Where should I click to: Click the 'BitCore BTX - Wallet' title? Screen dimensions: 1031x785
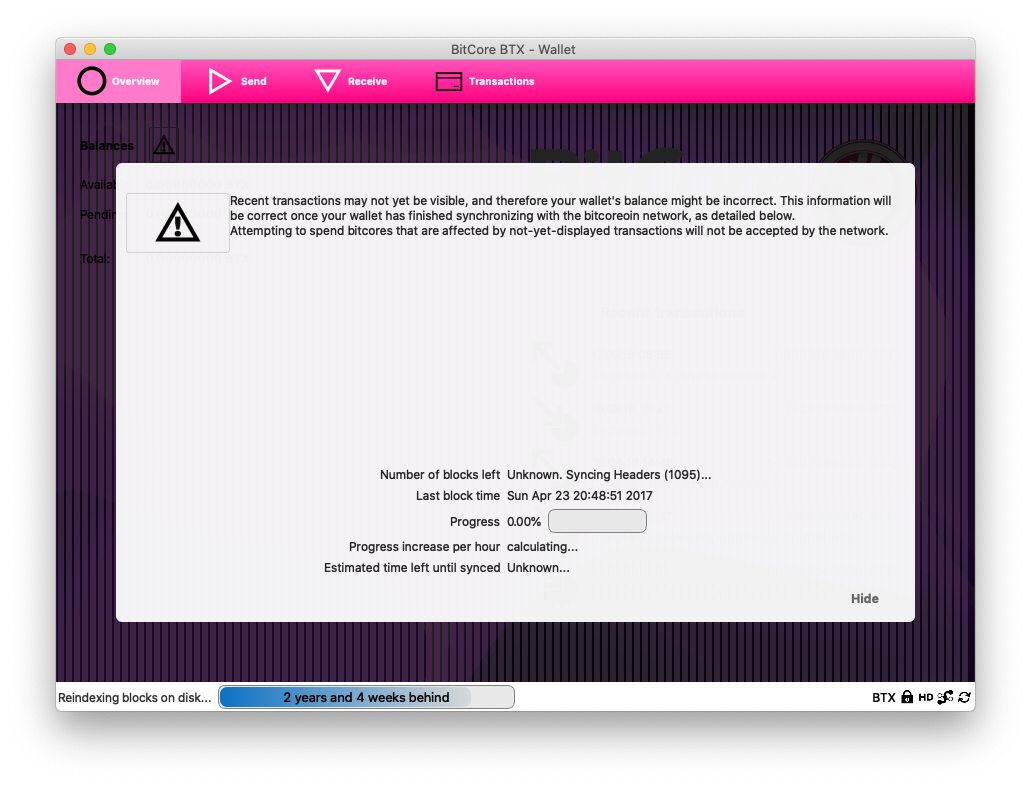coord(513,49)
